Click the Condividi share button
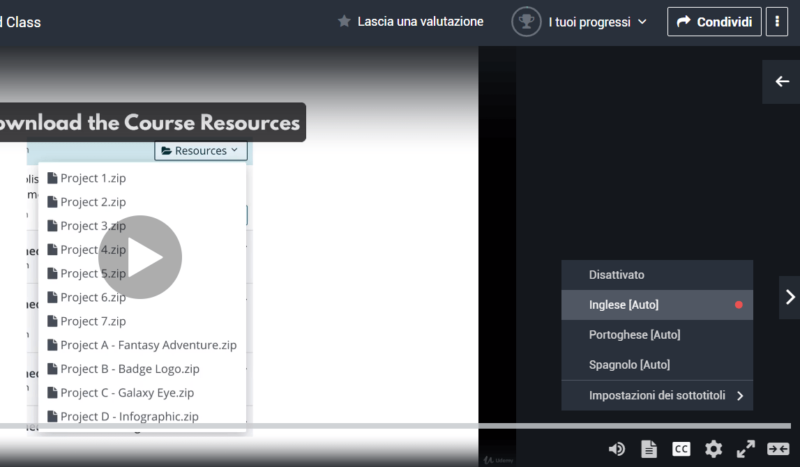This screenshot has width=800, height=467. pos(714,21)
